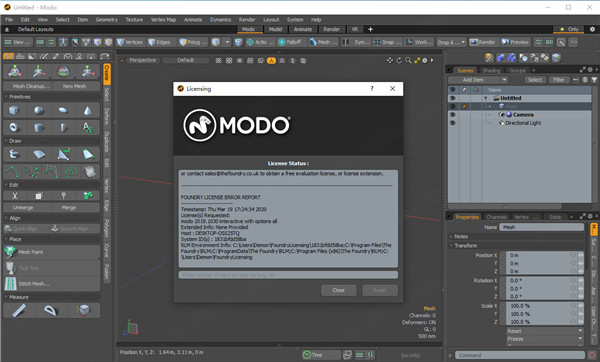This screenshot has height=362, width=600.
Task: Click the scissors cut icon in Edit
Action: click(15, 196)
